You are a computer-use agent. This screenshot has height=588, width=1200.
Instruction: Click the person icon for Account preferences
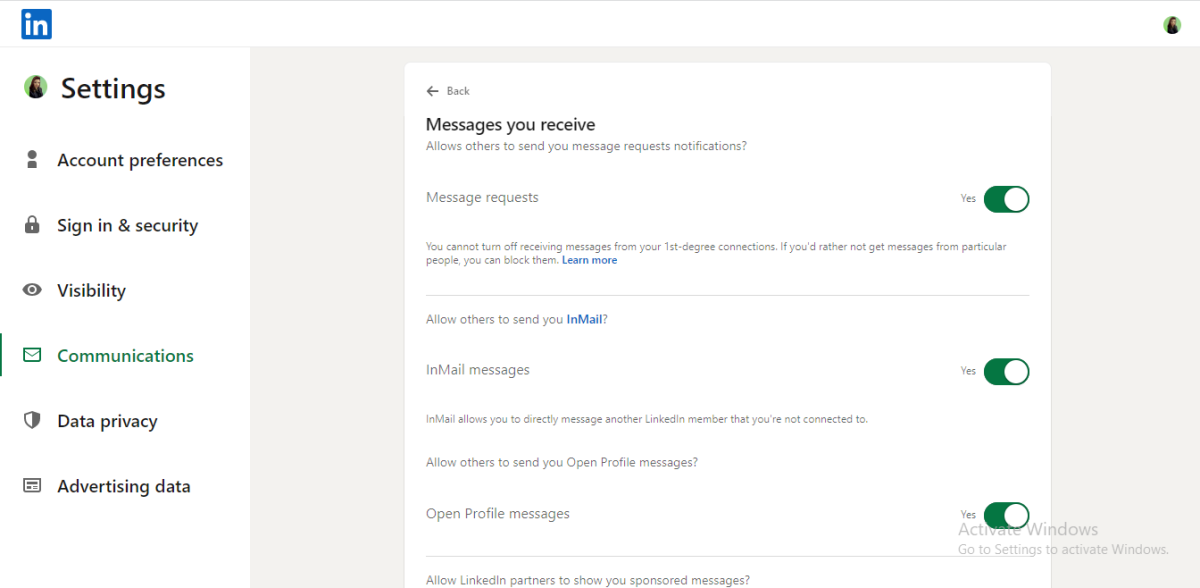(33, 160)
